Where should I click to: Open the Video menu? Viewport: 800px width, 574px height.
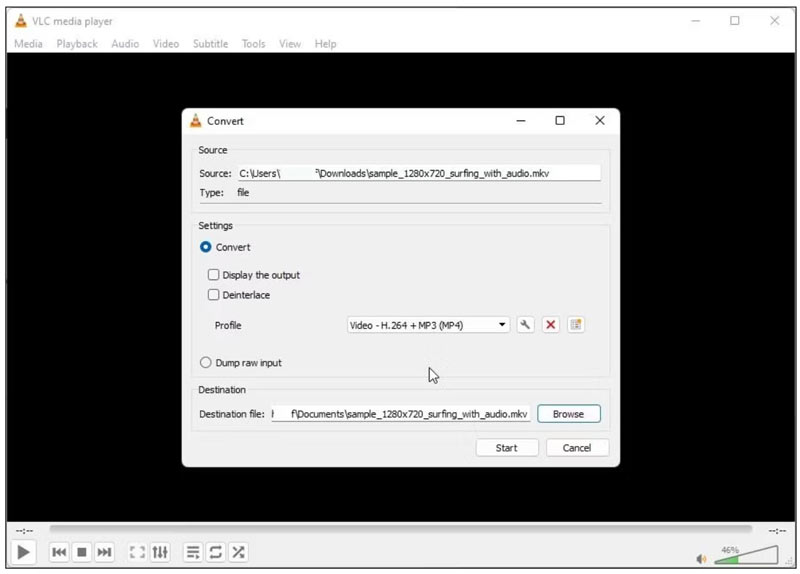pos(166,44)
